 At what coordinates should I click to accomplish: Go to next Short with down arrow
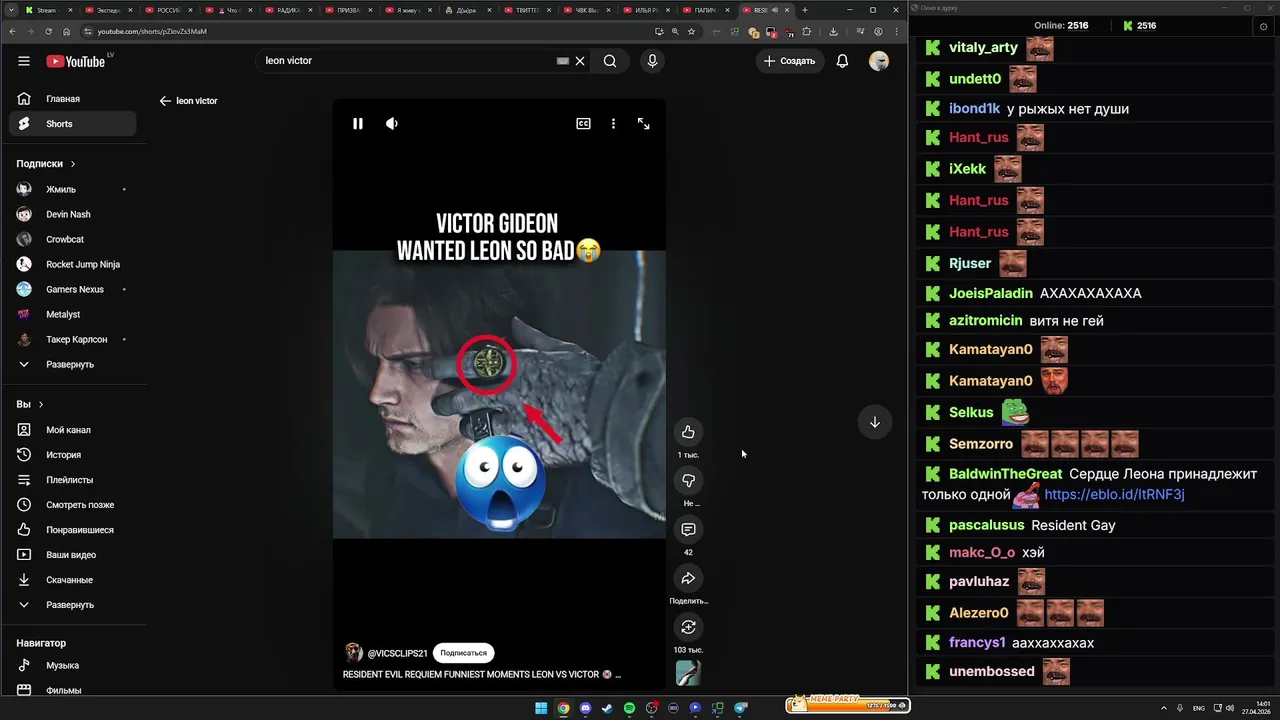874,422
